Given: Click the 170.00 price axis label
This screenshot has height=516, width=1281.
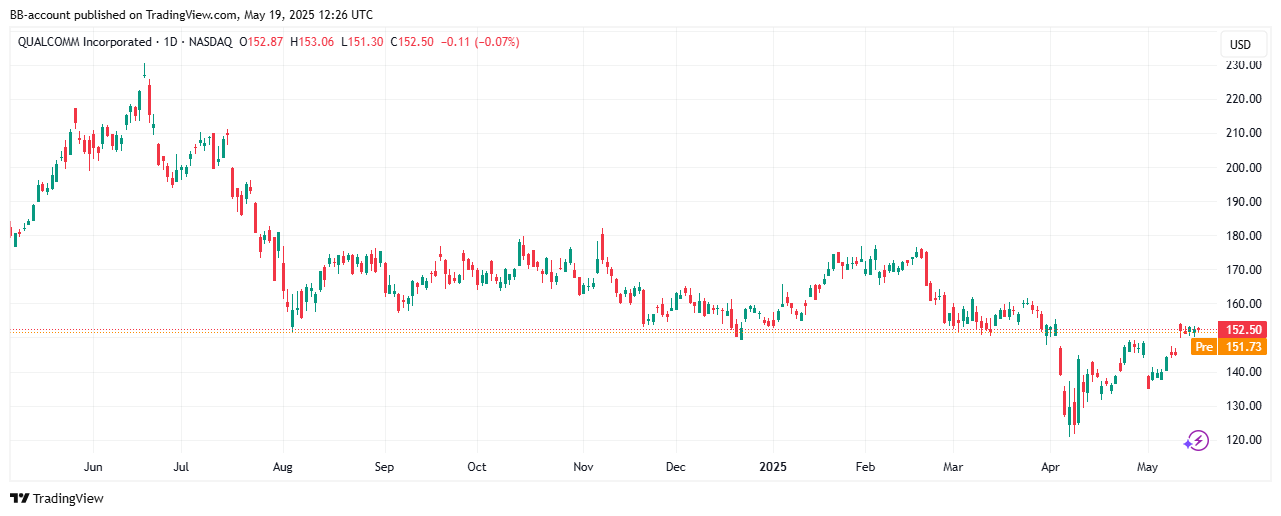Looking at the screenshot, I should pos(1244,270).
